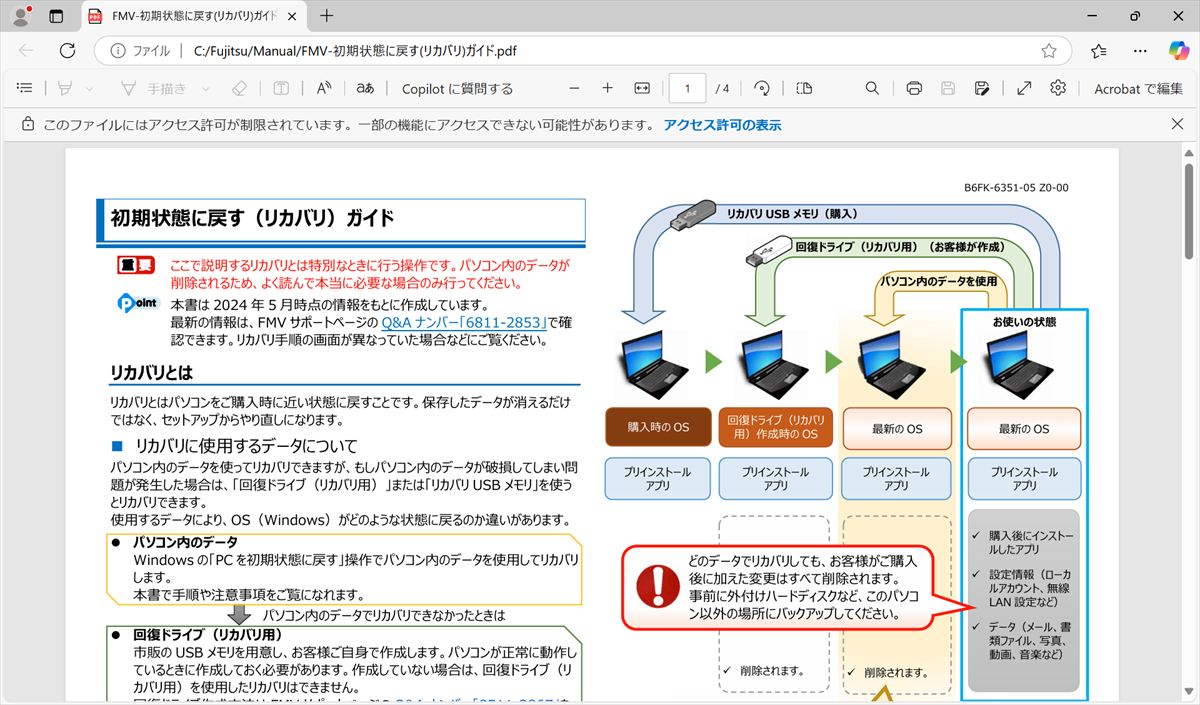Click the lock icon in notice bar
1200x705 pixels.
click(x=27, y=125)
